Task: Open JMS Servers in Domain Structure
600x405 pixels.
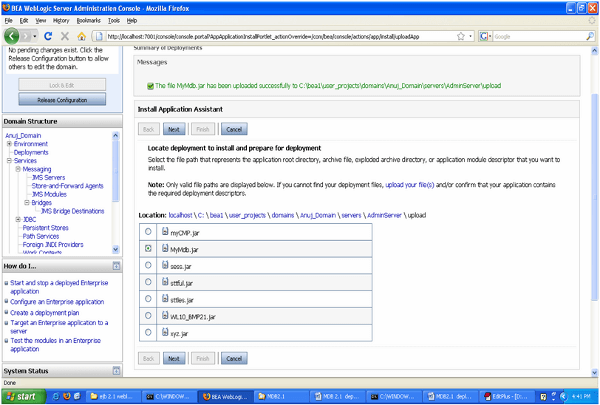Action: pos(49,178)
